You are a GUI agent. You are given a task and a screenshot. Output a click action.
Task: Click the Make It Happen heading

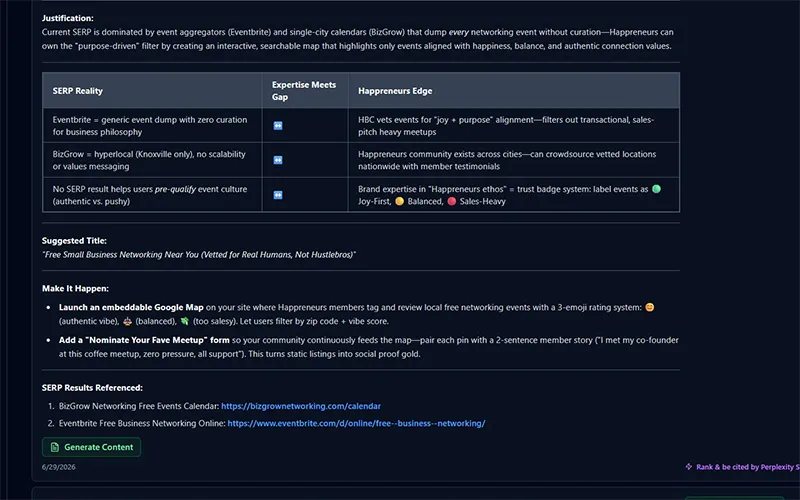pyautogui.click(x=76, y=288)
